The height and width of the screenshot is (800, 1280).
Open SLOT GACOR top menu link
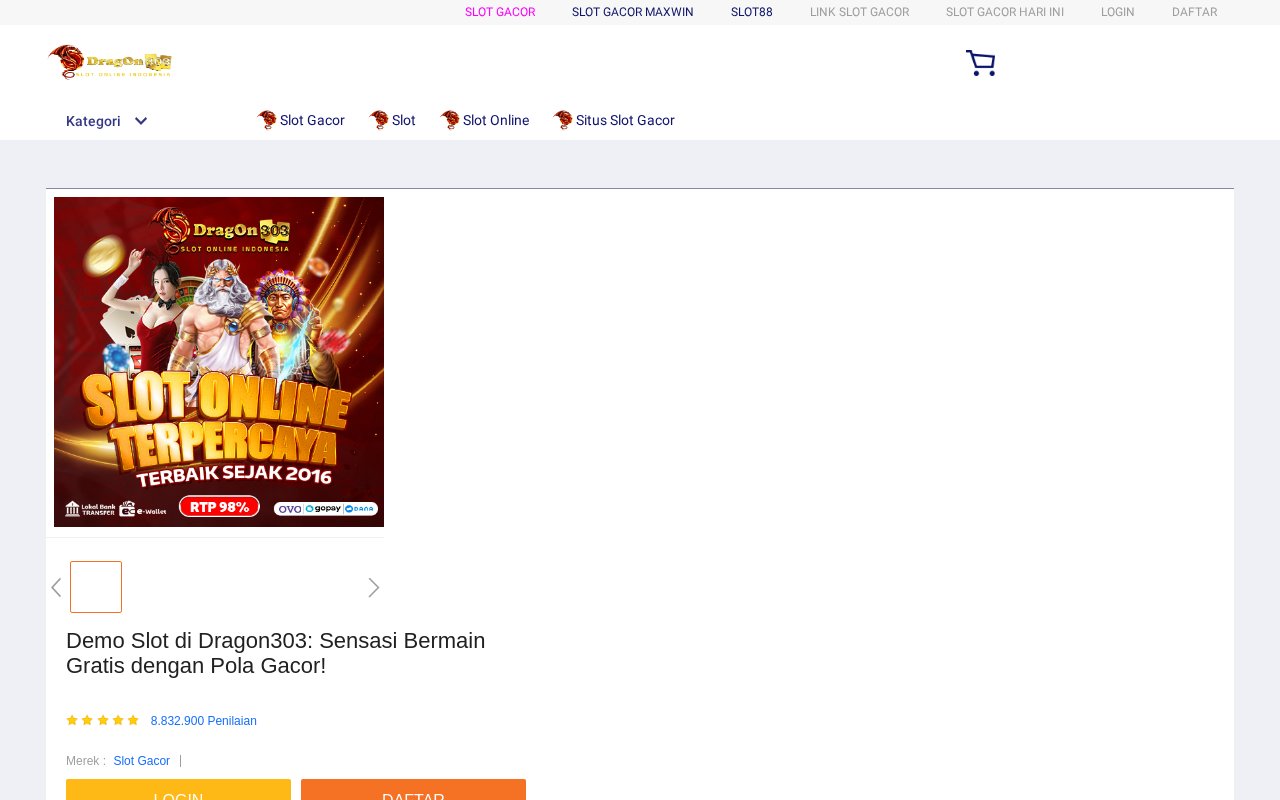pos(500,12)
